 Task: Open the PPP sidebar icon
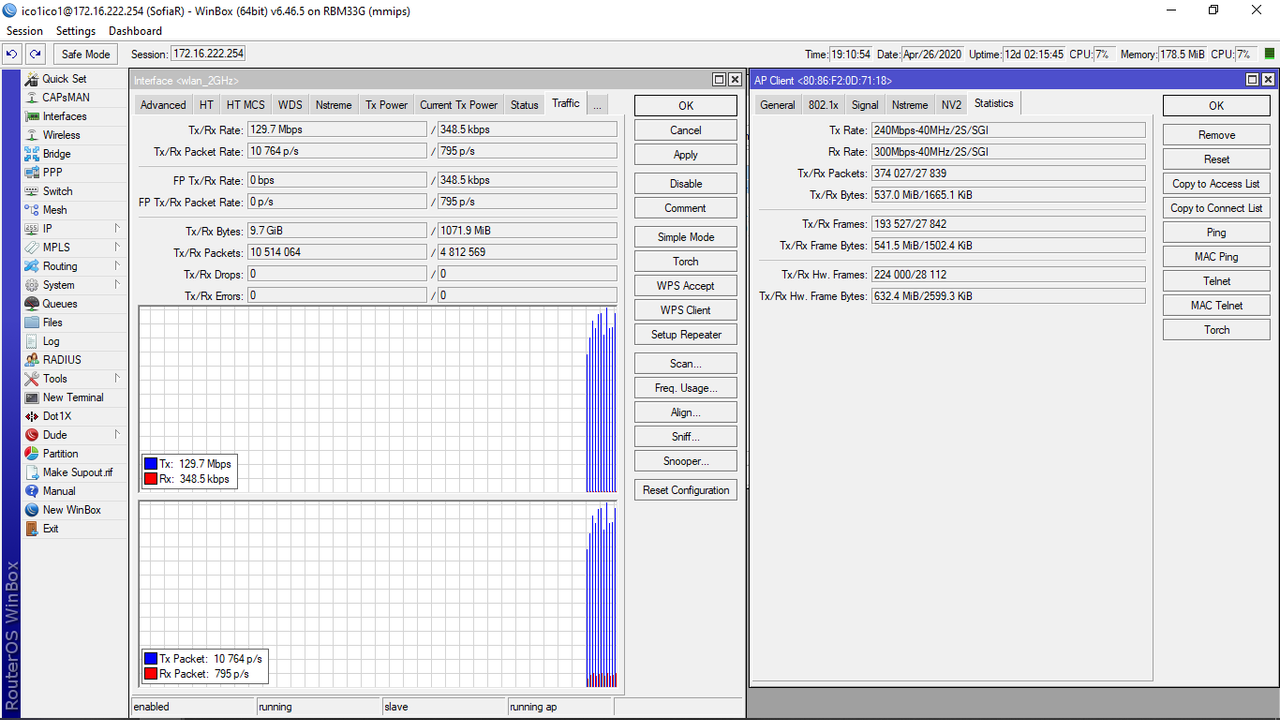point(32,172)
